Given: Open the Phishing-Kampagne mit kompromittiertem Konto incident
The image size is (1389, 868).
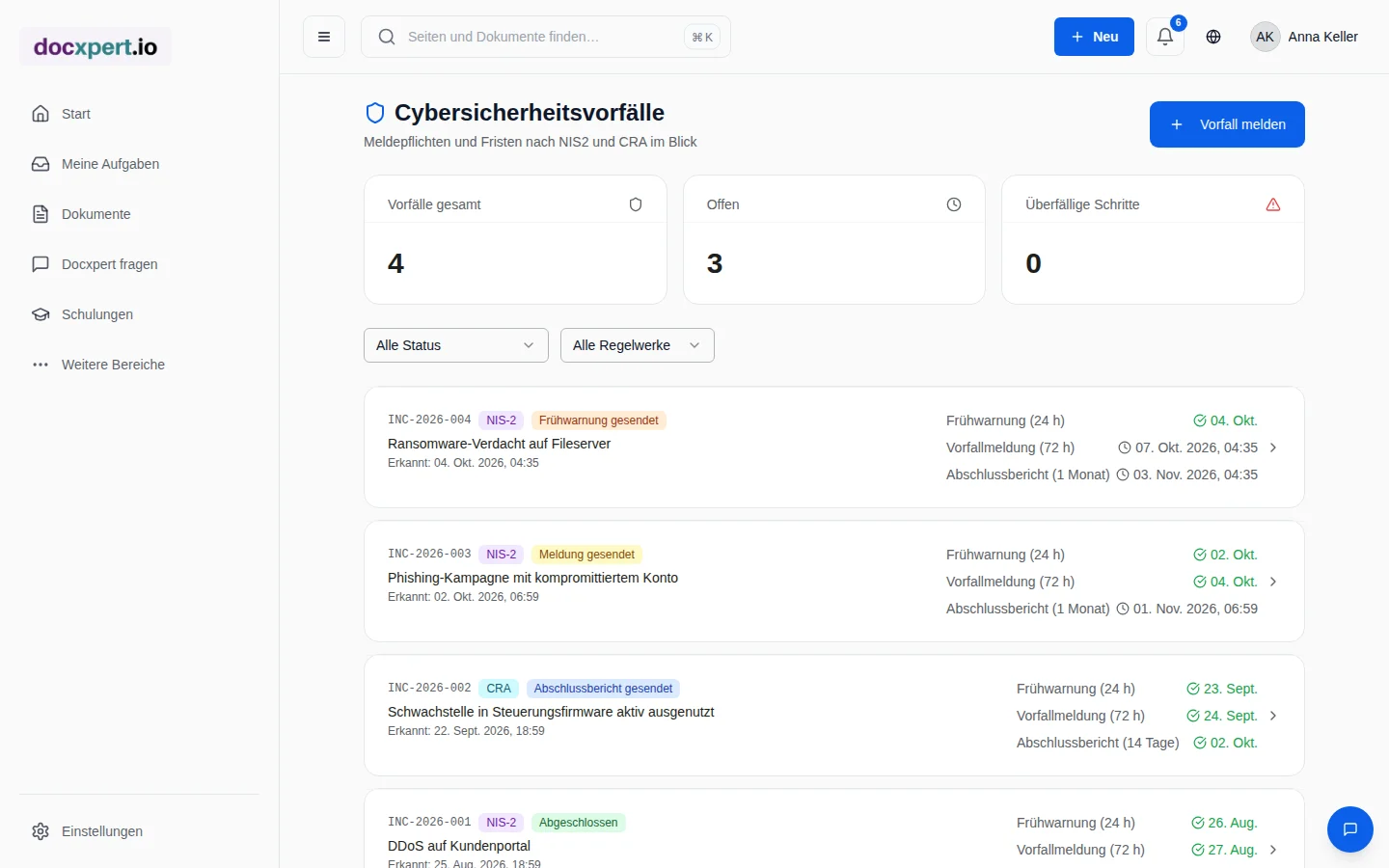Looking at the screenshot, I should pyautogui.click(x=532, y=578).
